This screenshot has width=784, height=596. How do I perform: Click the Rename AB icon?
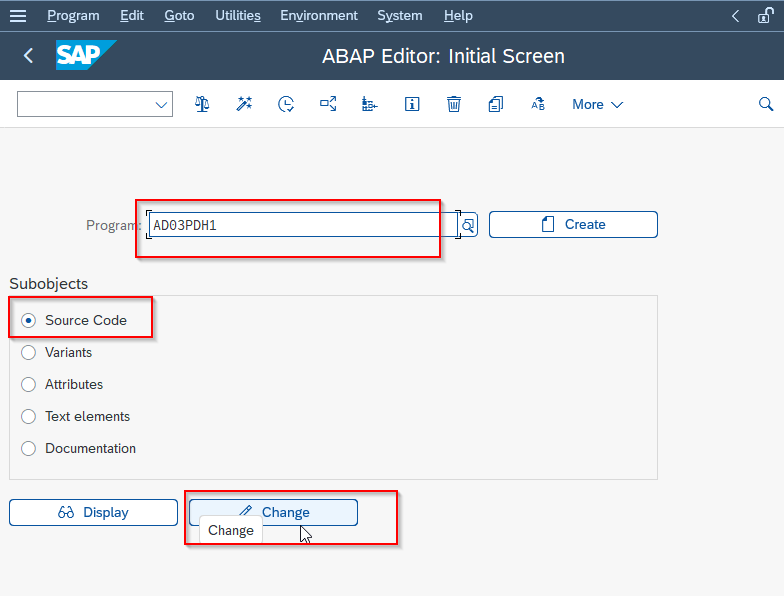click(x=538, y=104)
